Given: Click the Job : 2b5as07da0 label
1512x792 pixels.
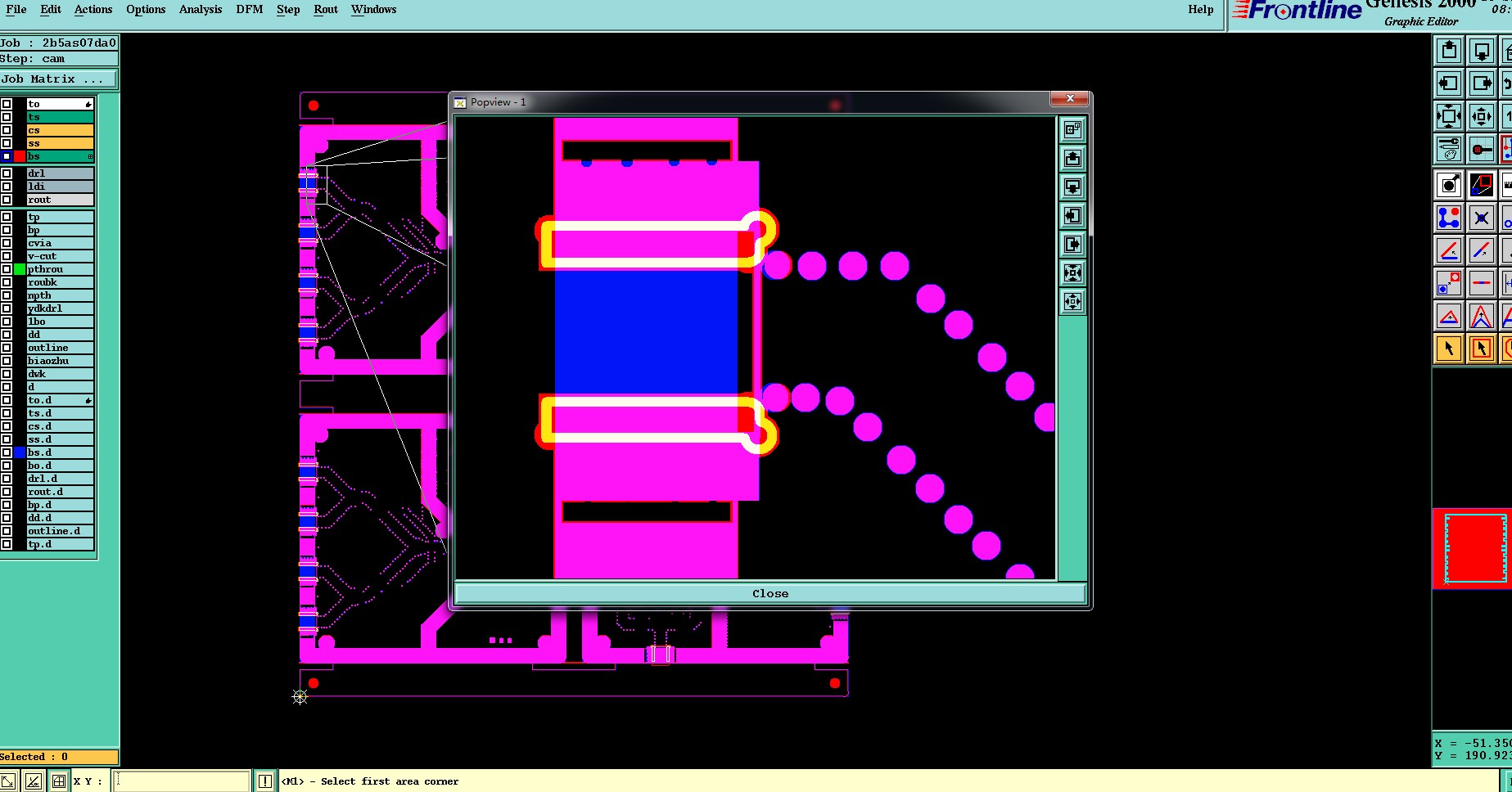Looking at the screenshot, I should tap(59, 43).
